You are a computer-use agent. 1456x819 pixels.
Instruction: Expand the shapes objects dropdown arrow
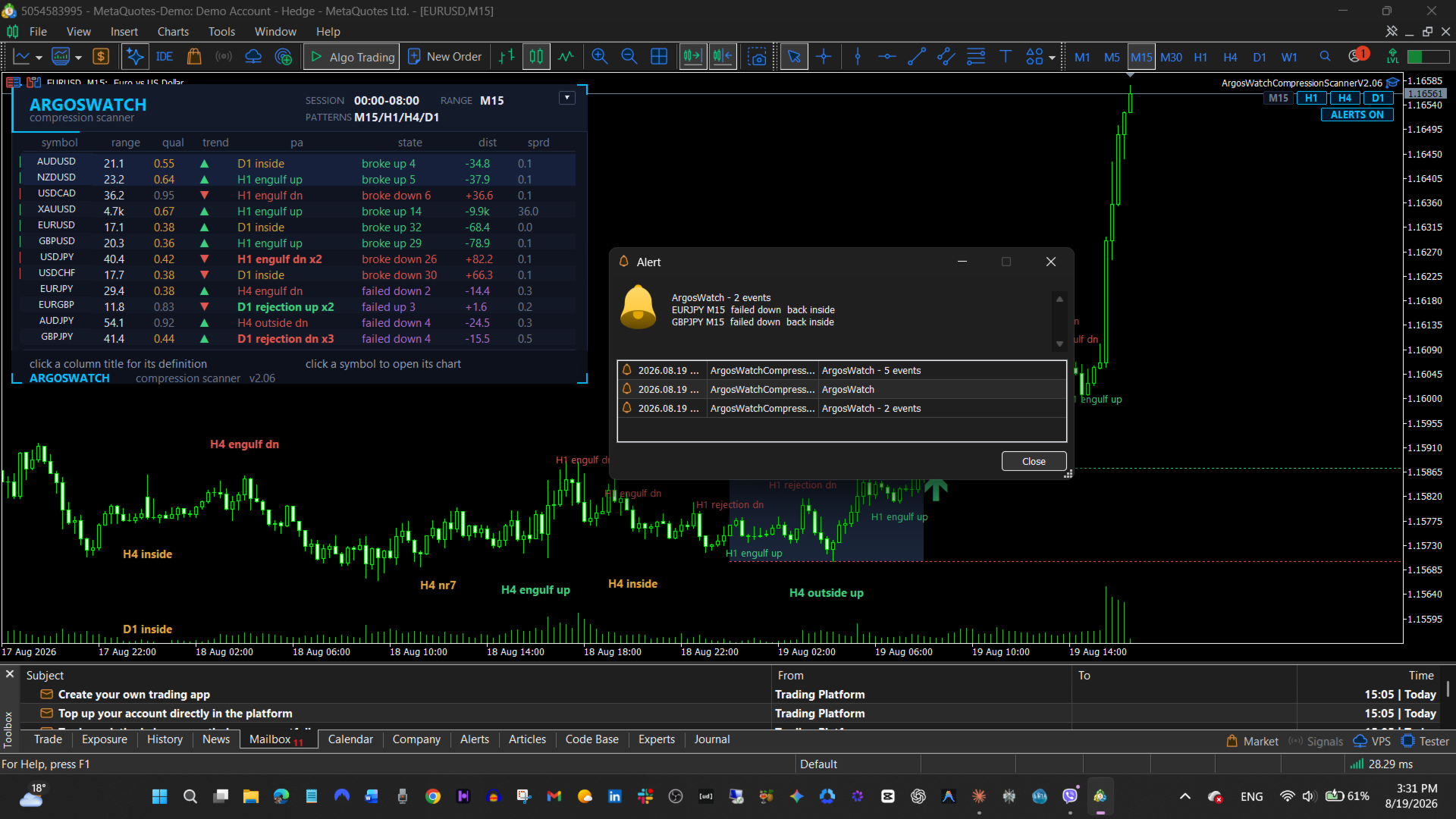click(x=1052, y=58)
